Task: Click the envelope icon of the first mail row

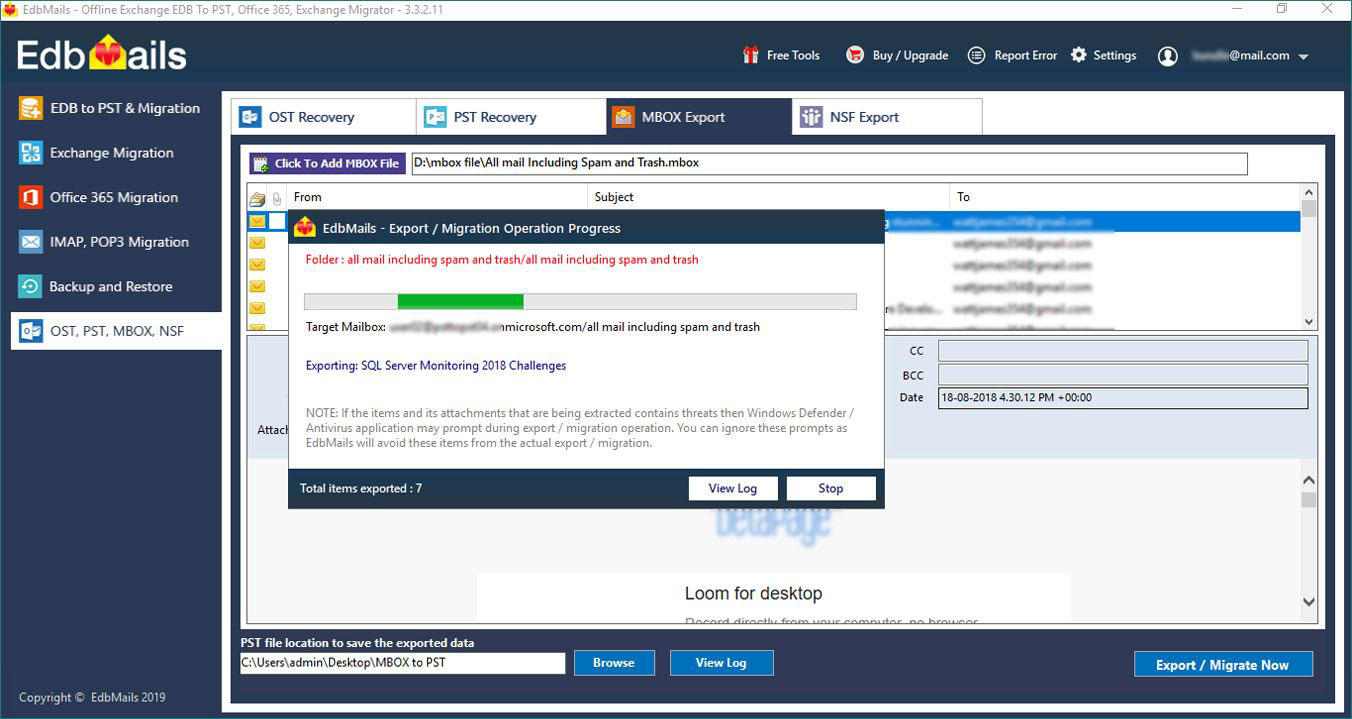Action: 257,221
